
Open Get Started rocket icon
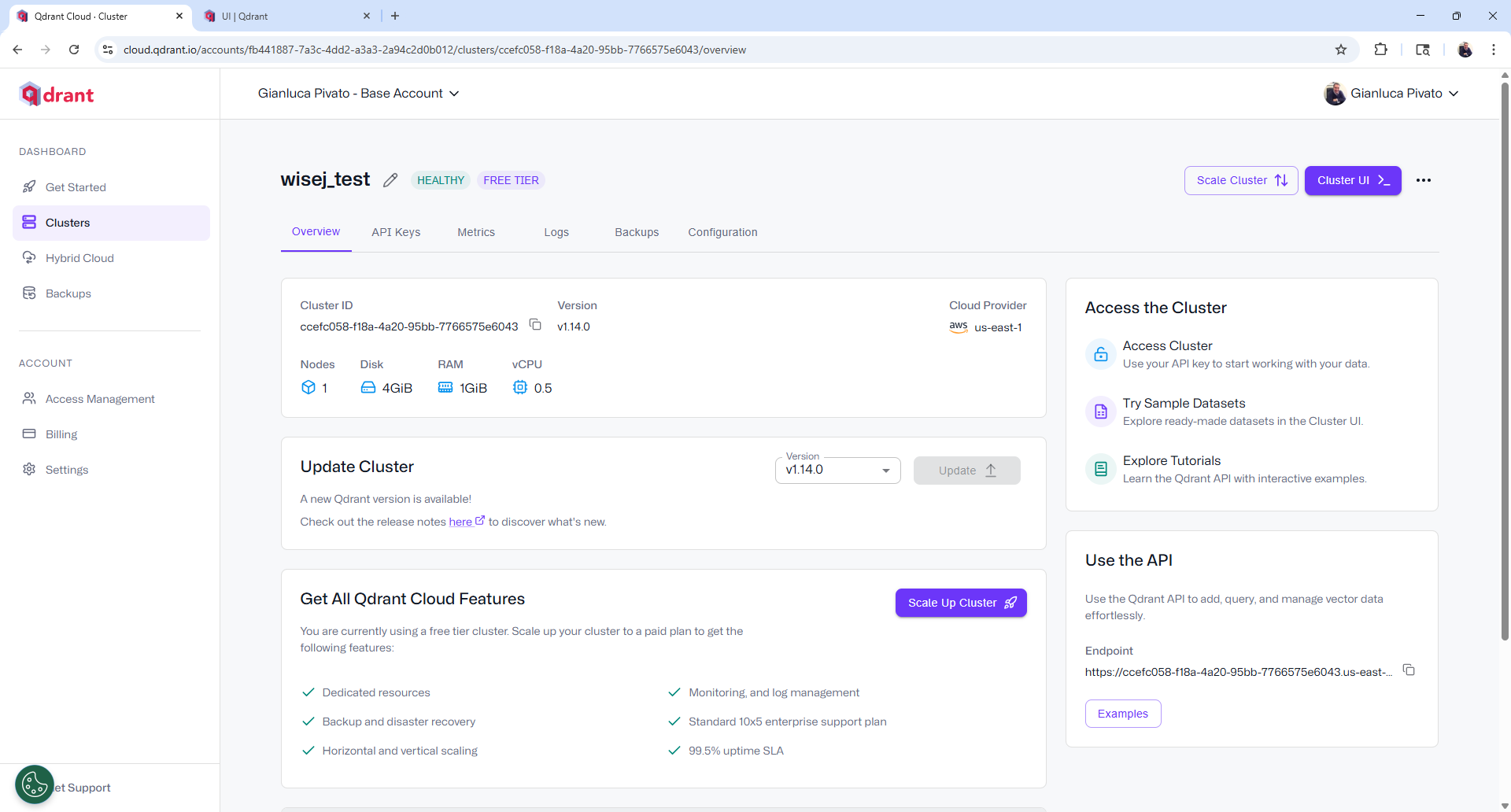pos(29,187)
